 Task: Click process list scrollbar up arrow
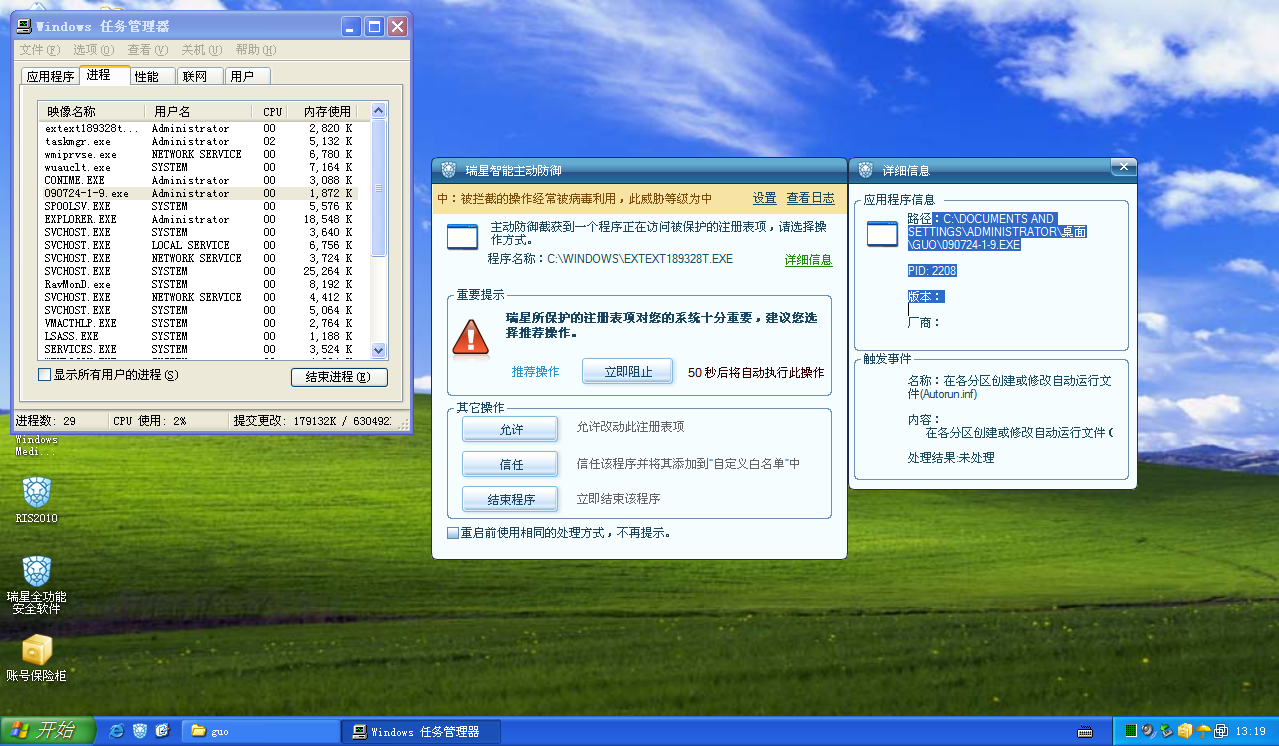point(378,111)
